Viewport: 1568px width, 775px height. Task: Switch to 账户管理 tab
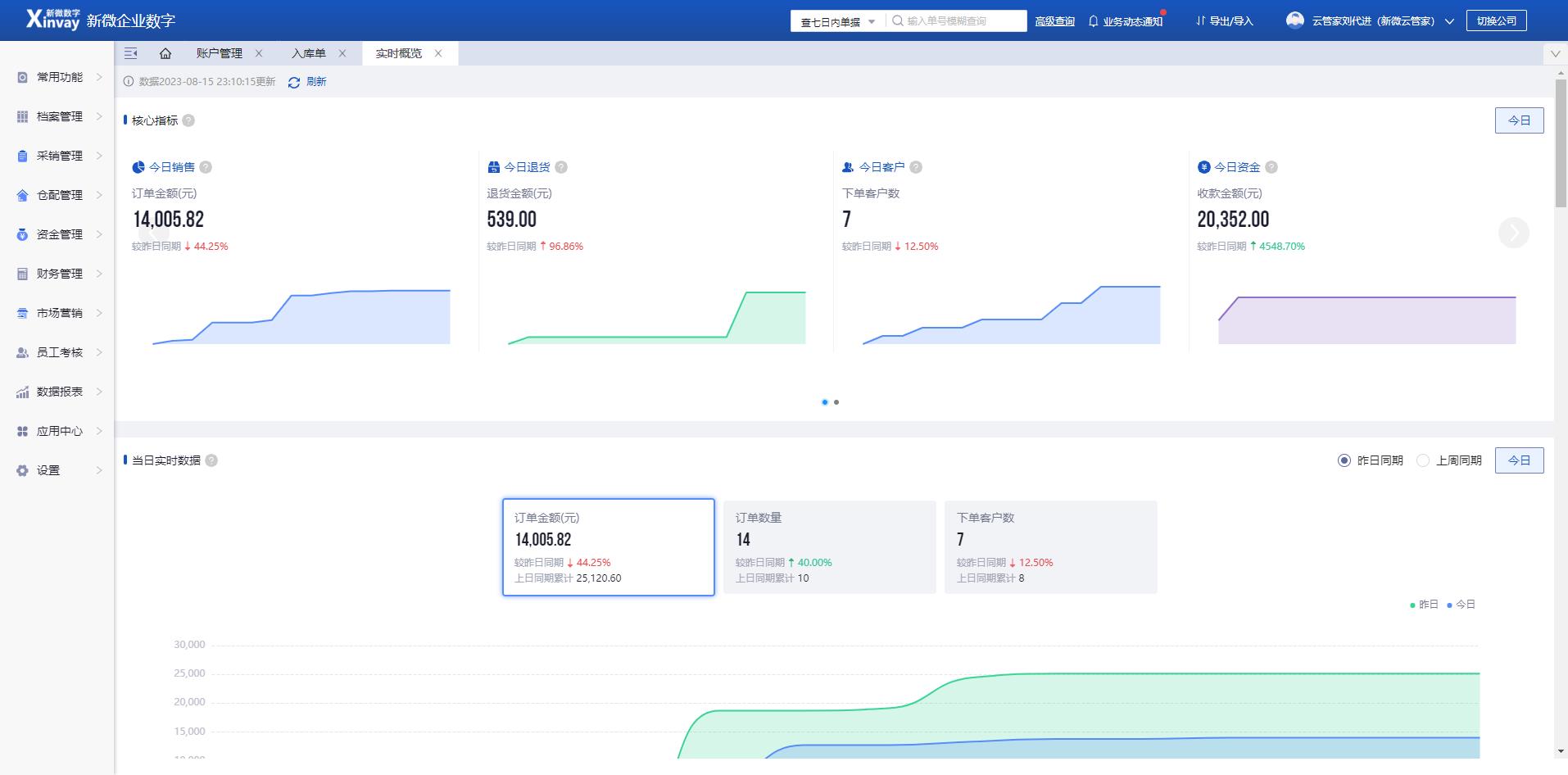[219, 53]
